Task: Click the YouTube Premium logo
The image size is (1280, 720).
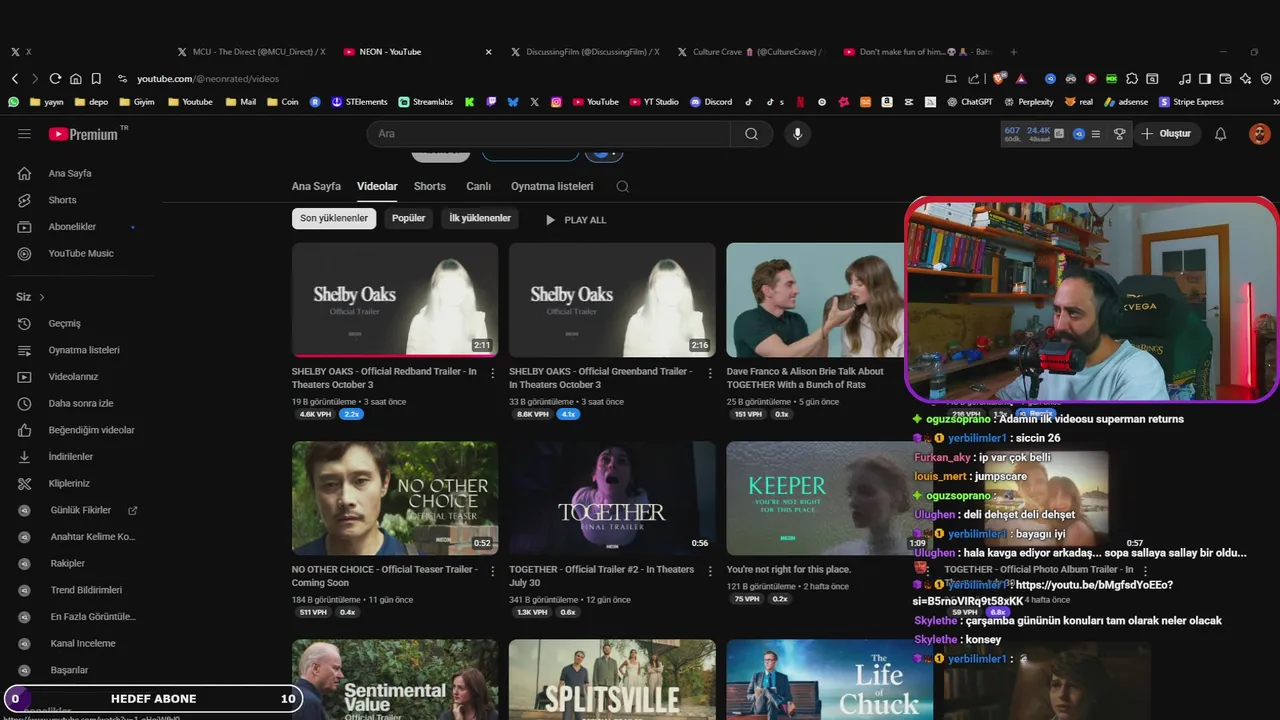Action: [84, 134]
